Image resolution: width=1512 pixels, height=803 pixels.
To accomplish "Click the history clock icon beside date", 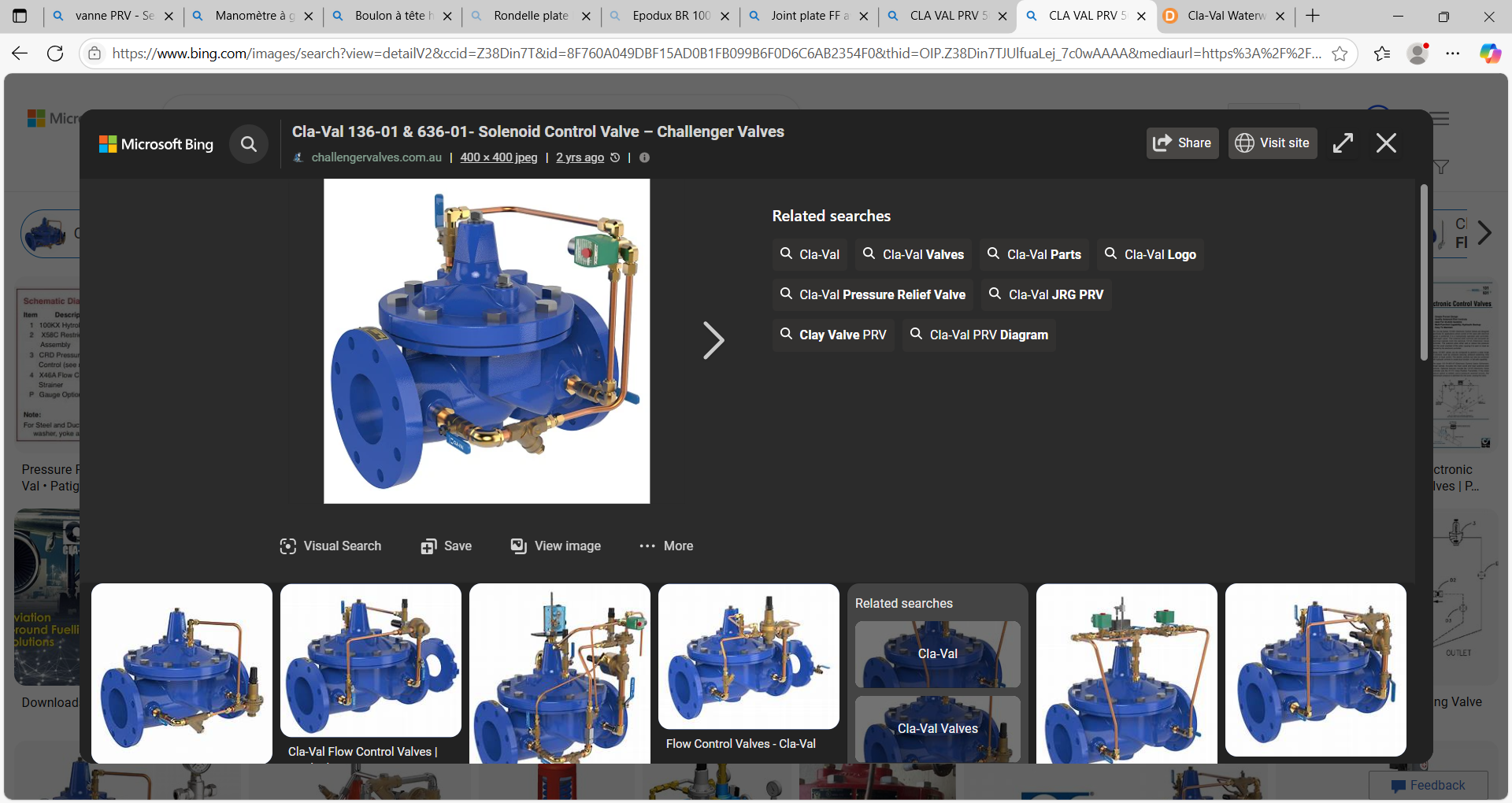I will [x=615, y=157].
